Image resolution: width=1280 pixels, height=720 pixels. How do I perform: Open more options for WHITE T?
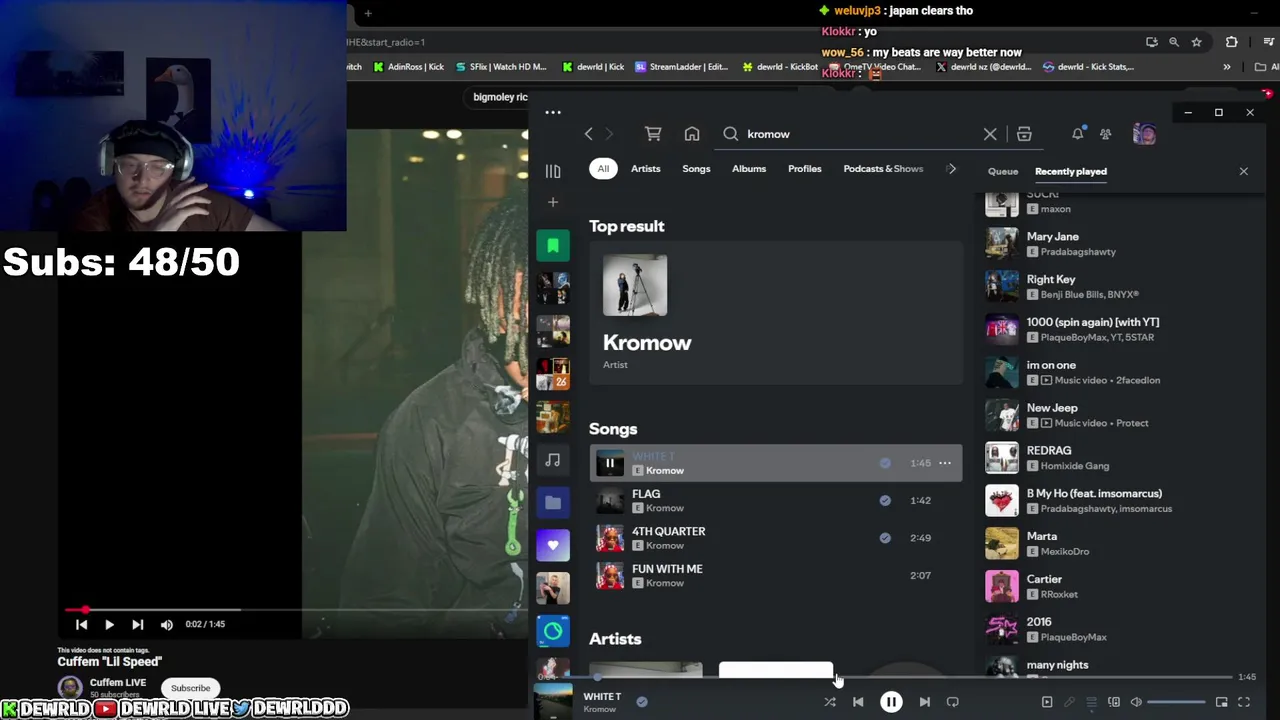945,463
